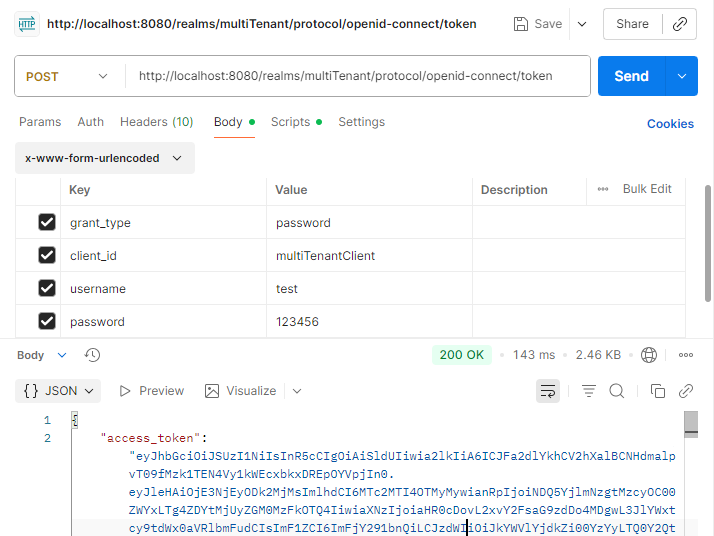The height and width of the screenshot is (536, 714).
Task: Click the response pane vertical scrollbar
Action: point(690,470)
